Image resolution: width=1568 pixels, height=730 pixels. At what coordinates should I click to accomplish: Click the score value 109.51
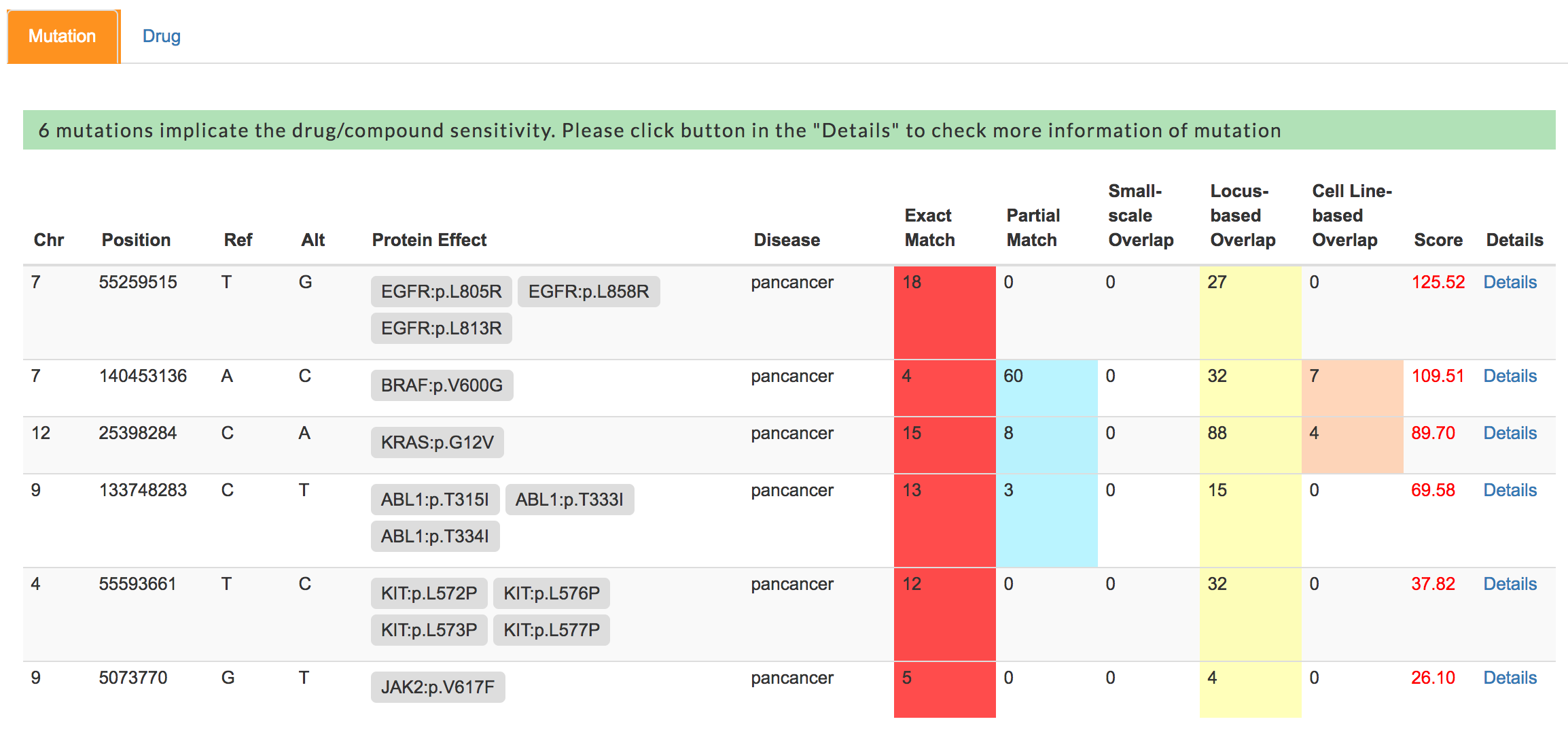[x=1438, y=376]
